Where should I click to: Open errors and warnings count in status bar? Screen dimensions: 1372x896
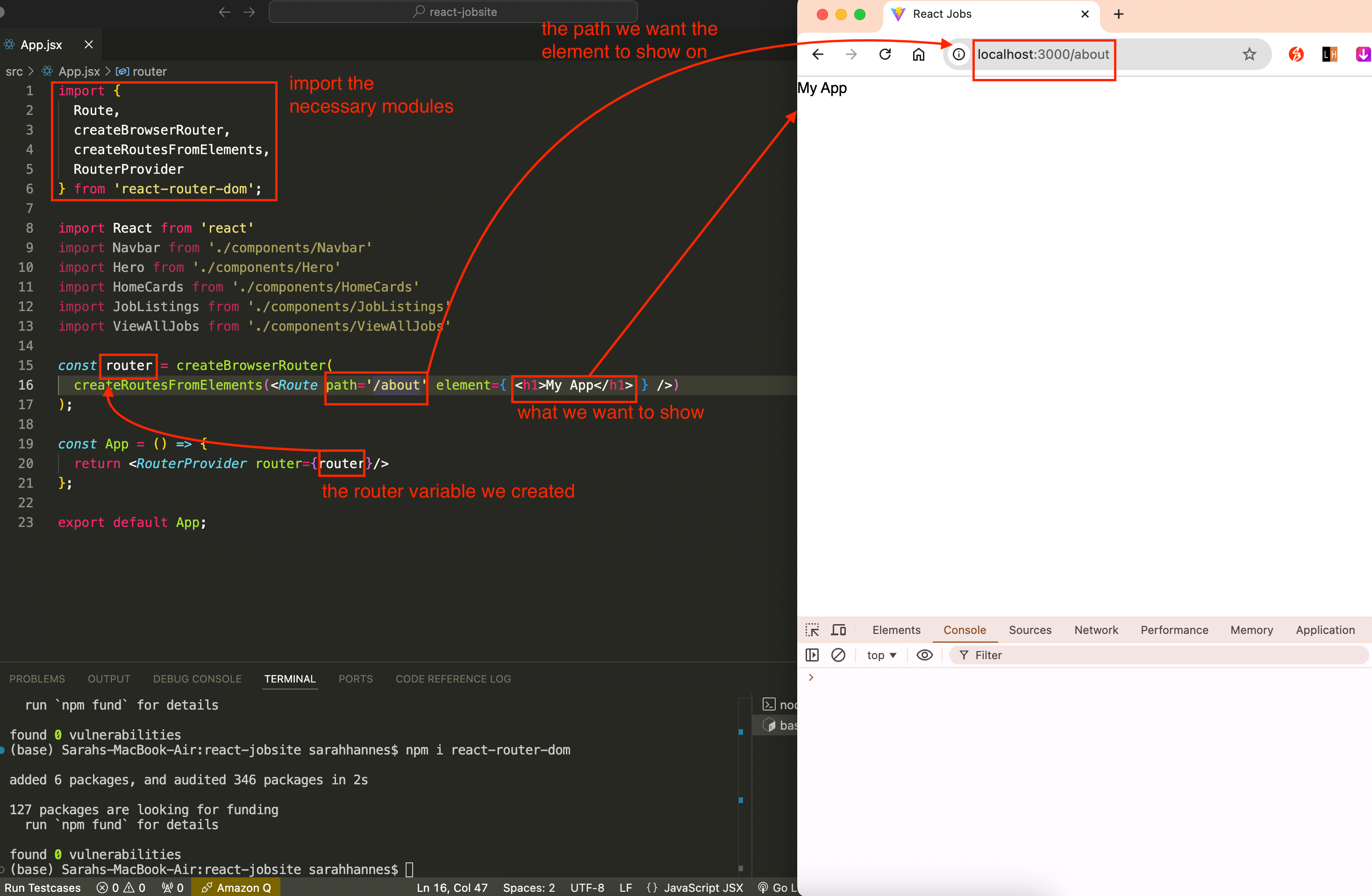(x=121, y=887)
